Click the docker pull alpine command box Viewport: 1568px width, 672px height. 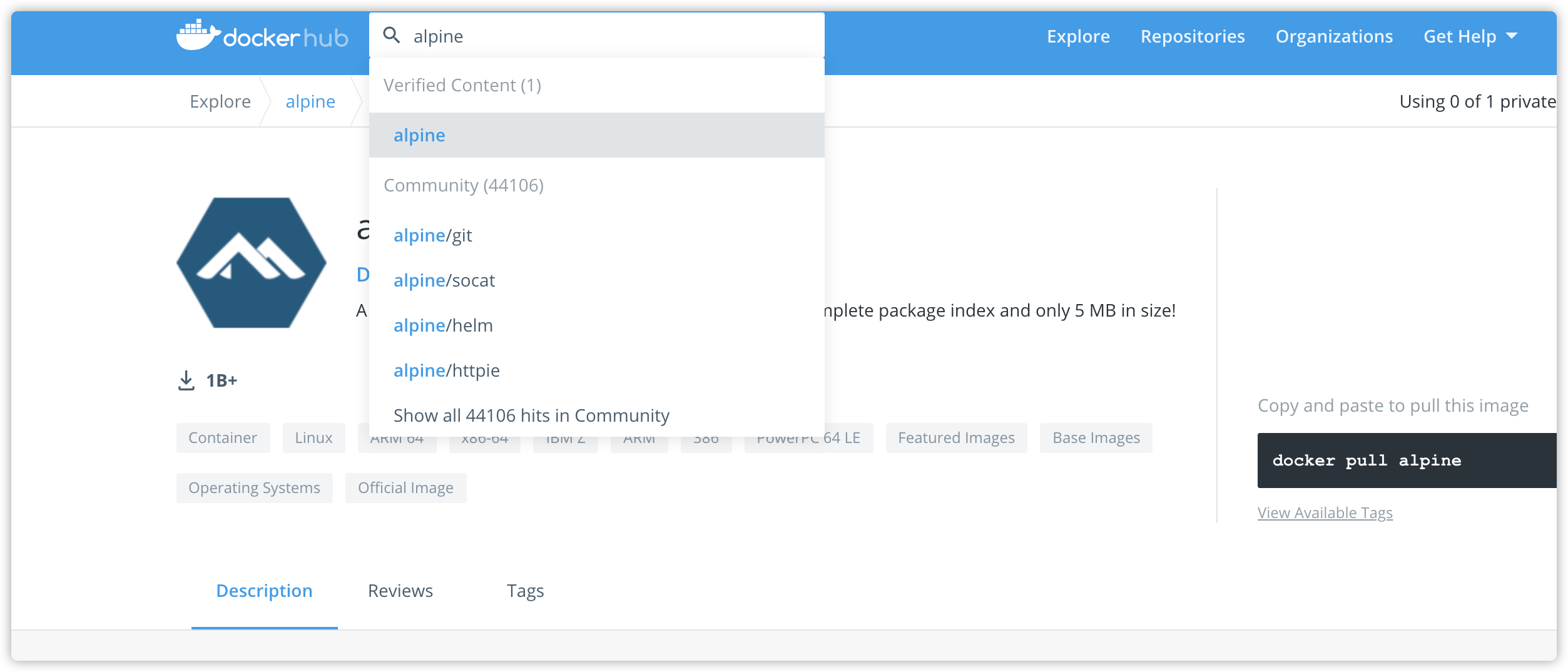[x=1407, y=461]
